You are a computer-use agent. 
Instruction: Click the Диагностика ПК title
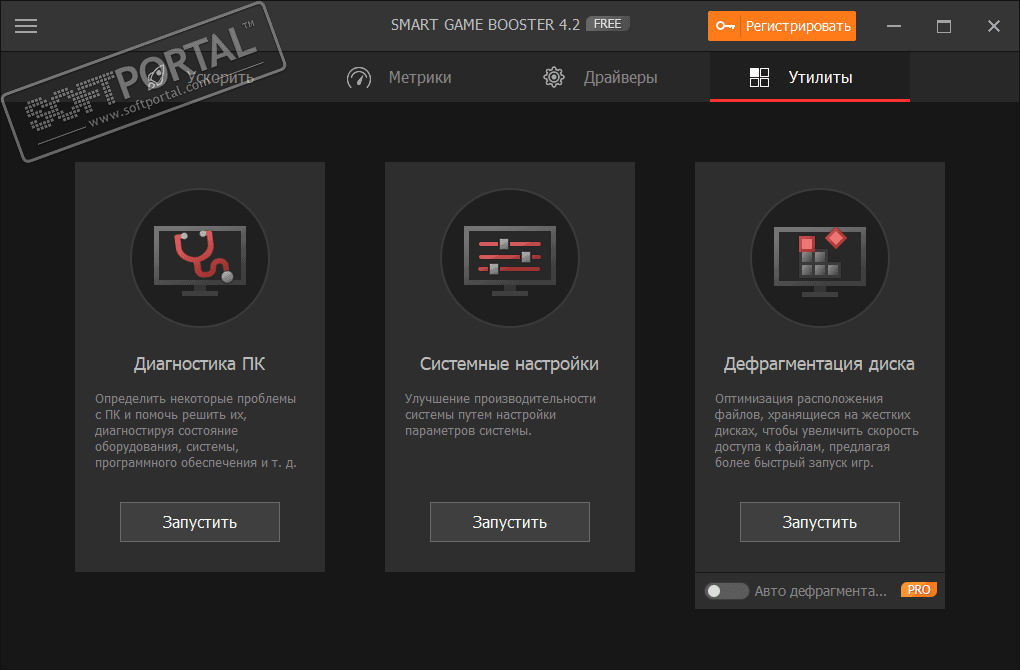pos(200,364)
